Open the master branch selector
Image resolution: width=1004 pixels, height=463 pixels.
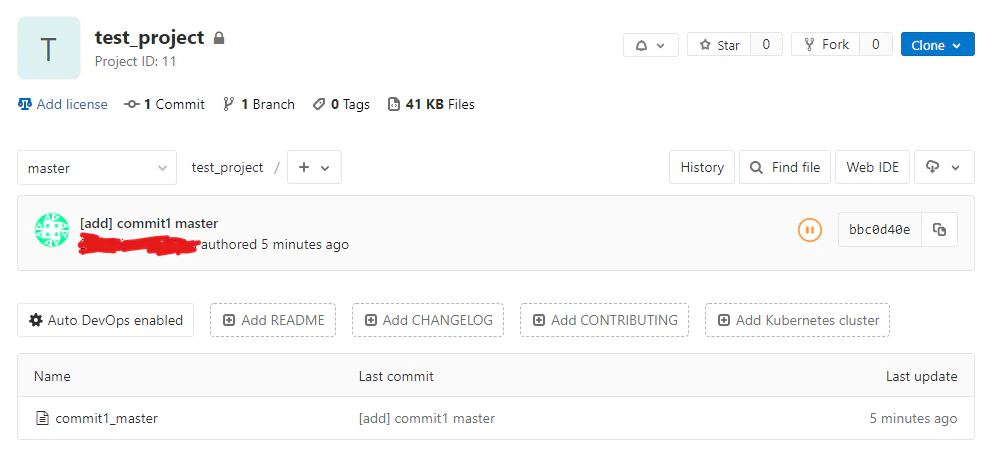coord(97,168)
